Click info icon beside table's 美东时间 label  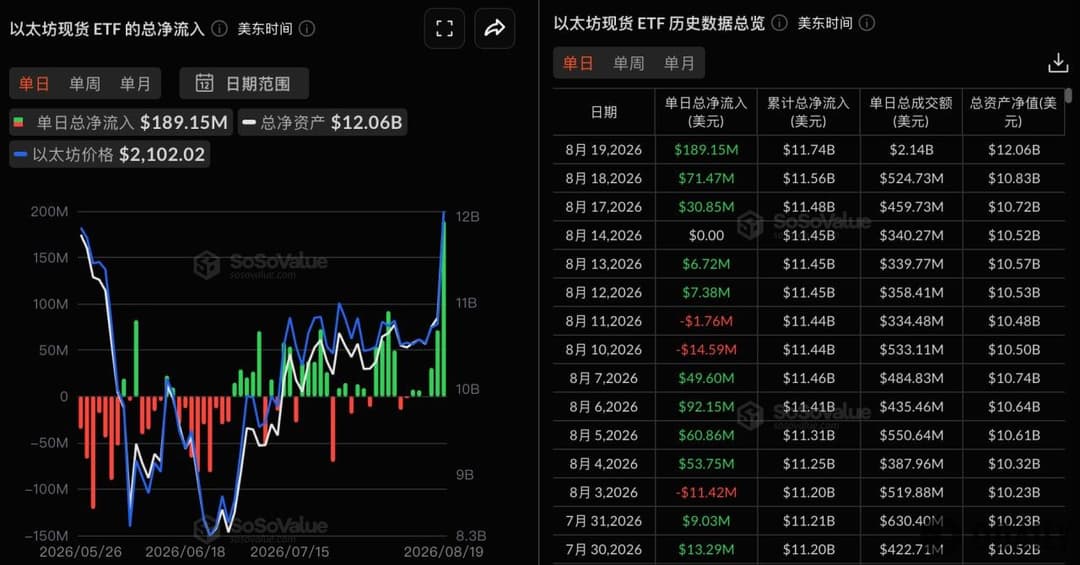tap(867, 23)
